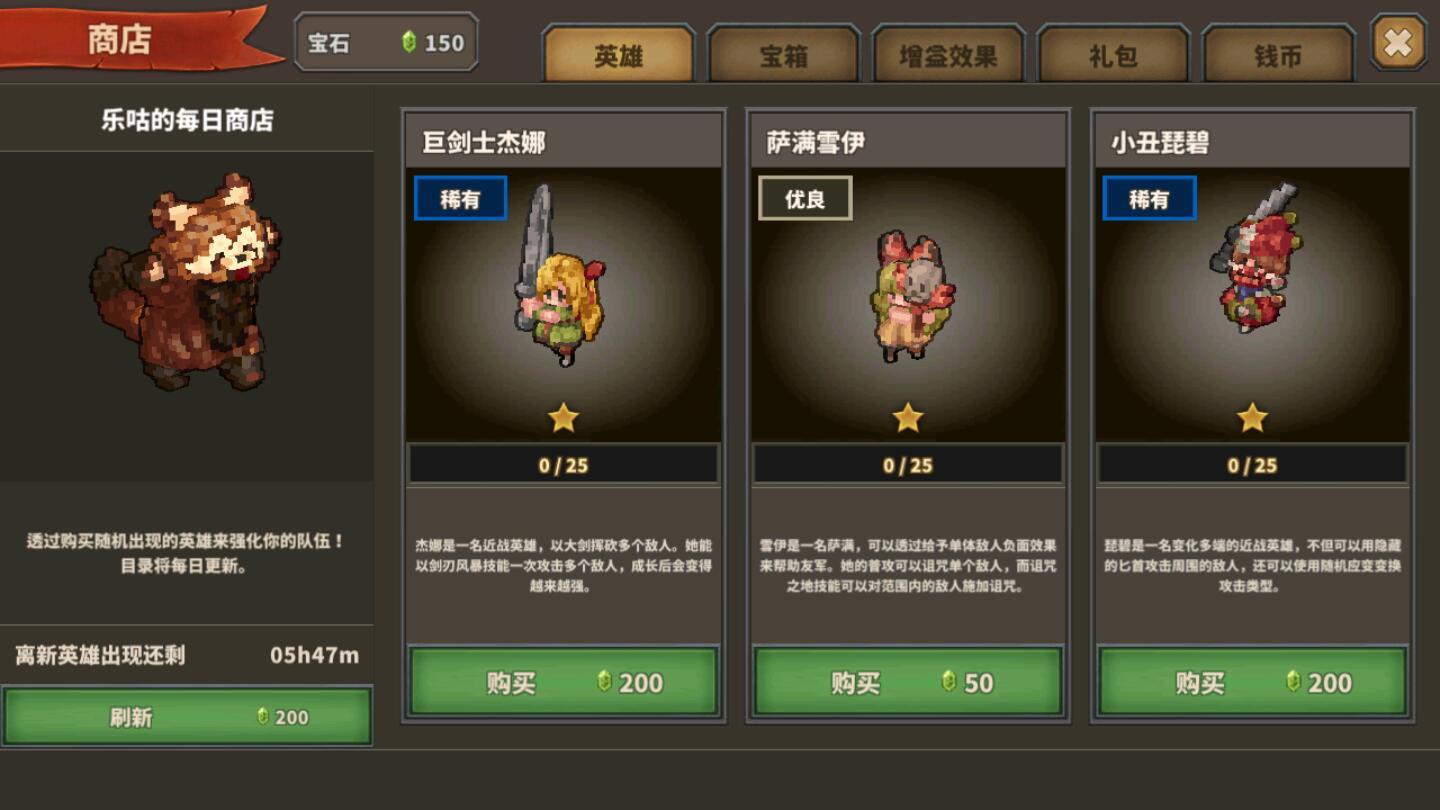Viewport: 1440px width, 810px height.
Task: Click the star under 小丑琵碧
Action: [x=1252, y=418]
